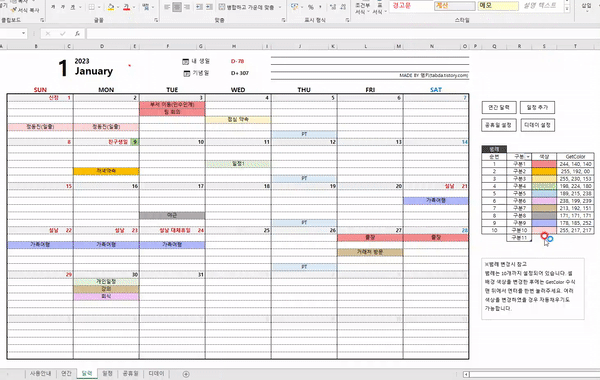Click the 일정 추가 button
The image size is (600, 380).
(537, 108)
